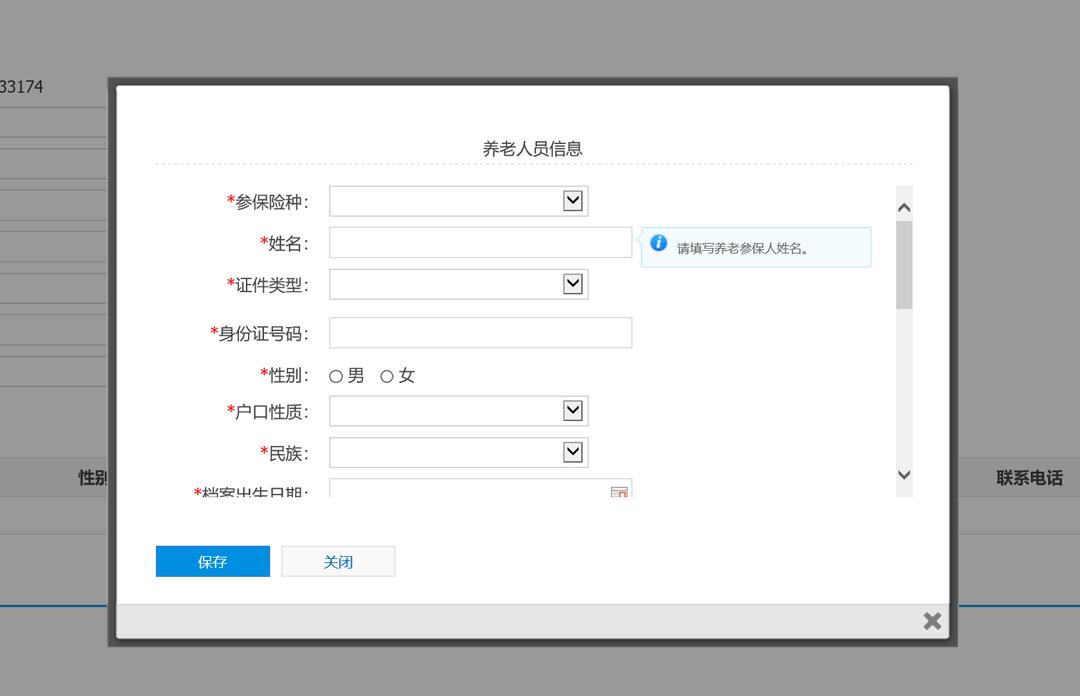Expand the 证件类型 dropdown
The height and width of the screenshot is (696, 1080).
tap(459, 284)
